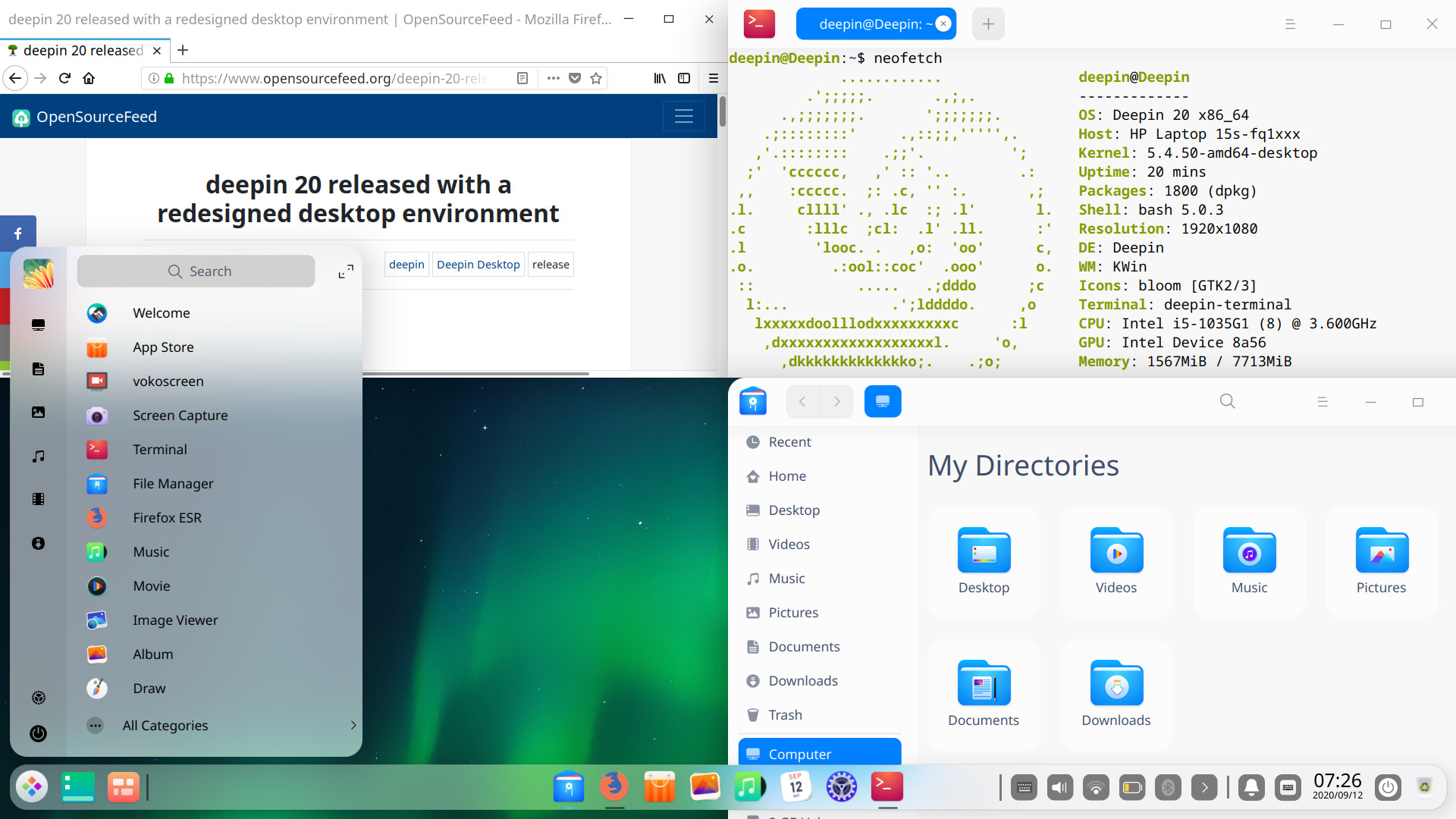Expand hidden tray icons with the arrow
Screen dimensions: 1456x819
click(1204, 787)
